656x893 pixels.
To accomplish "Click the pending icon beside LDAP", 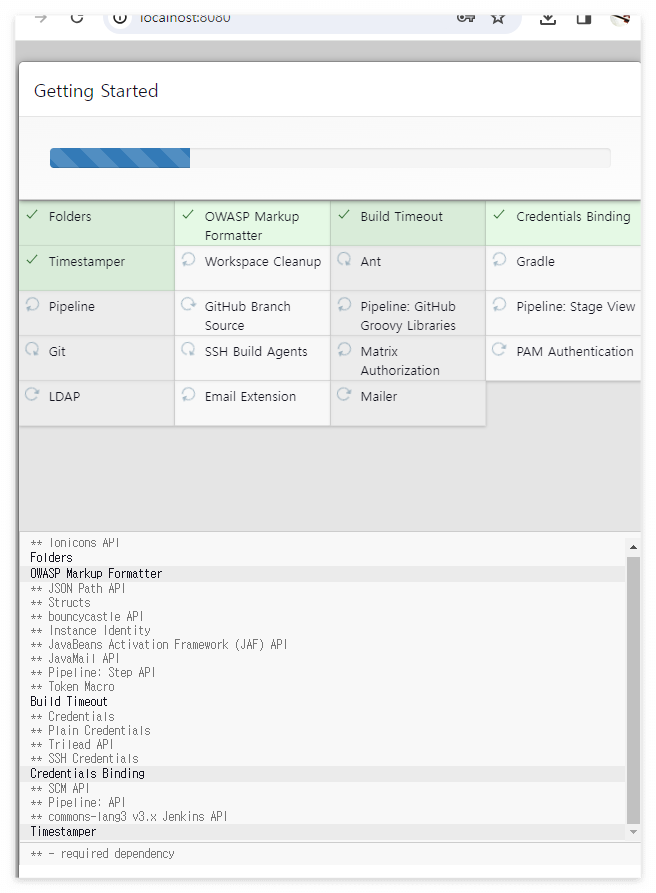I will click(32, 394).
